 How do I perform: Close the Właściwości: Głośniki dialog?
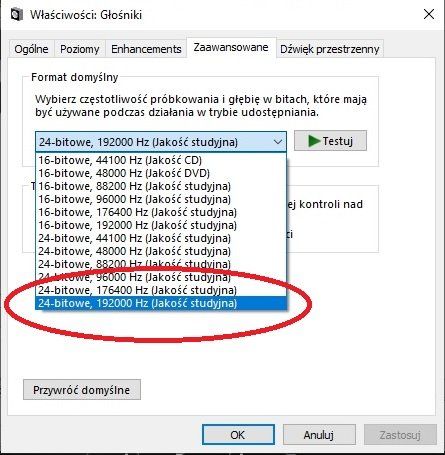tap(429, 14)
